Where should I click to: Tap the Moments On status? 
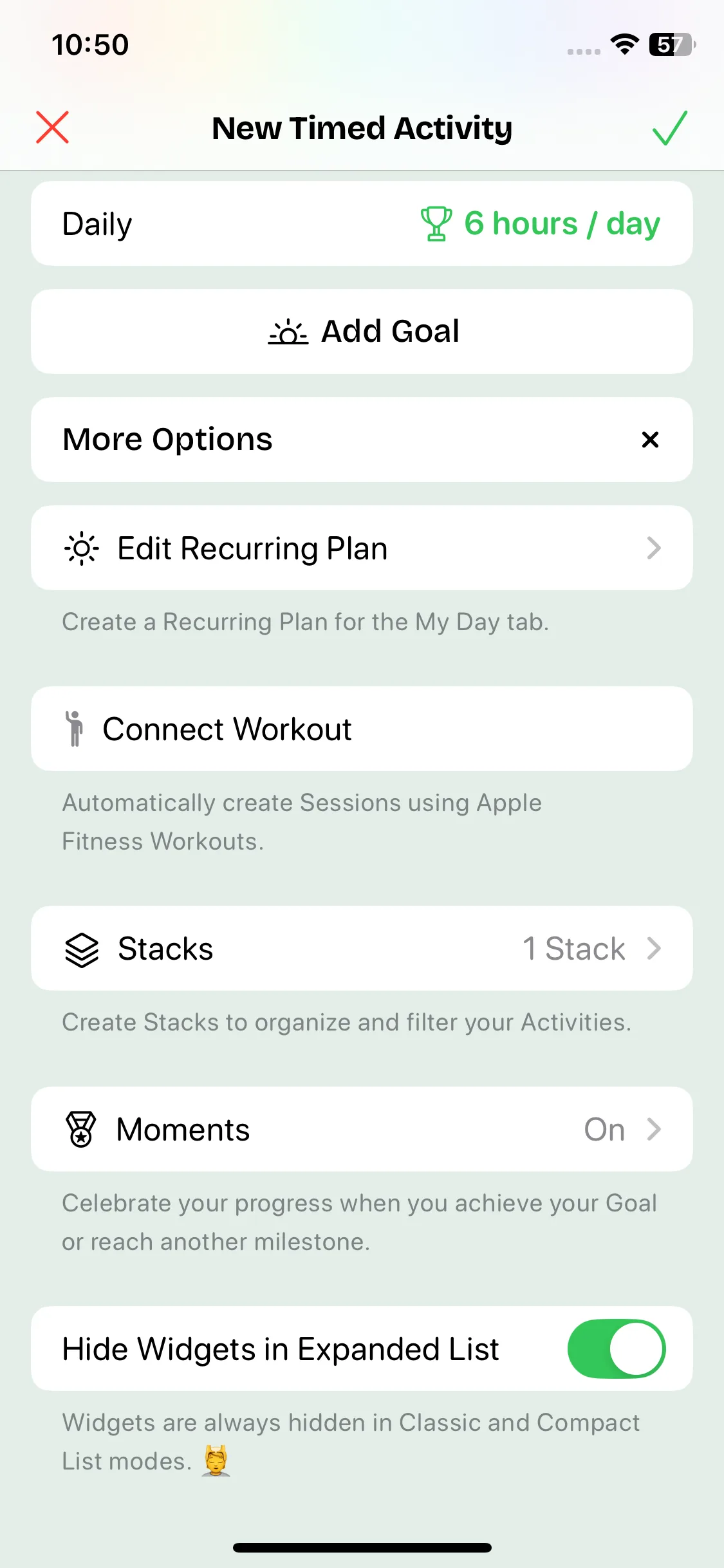[x=604, y=1130]
